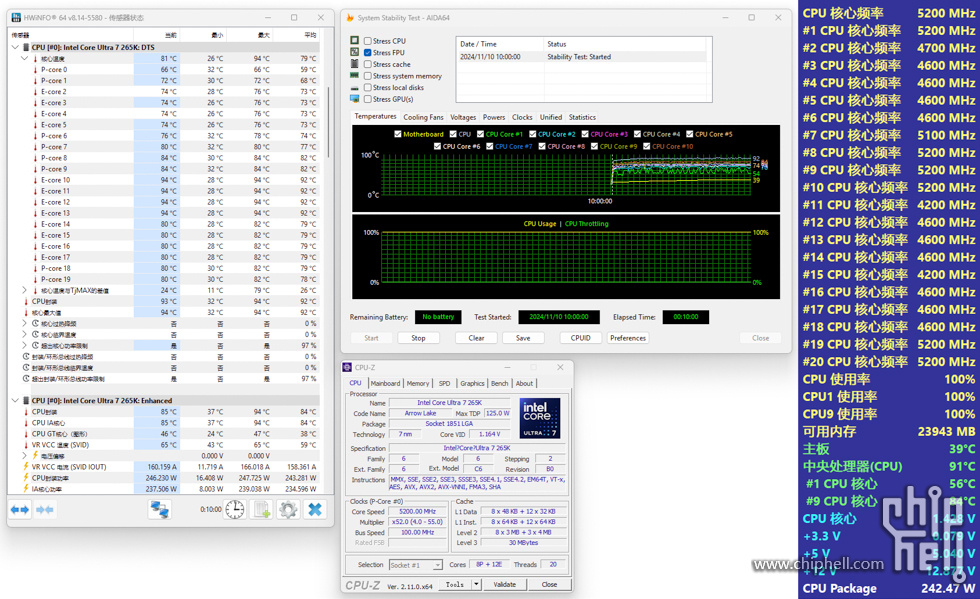Switch to the Cooling Fans tab in AIDA64

pyautogui.click(x=423, y=117)
